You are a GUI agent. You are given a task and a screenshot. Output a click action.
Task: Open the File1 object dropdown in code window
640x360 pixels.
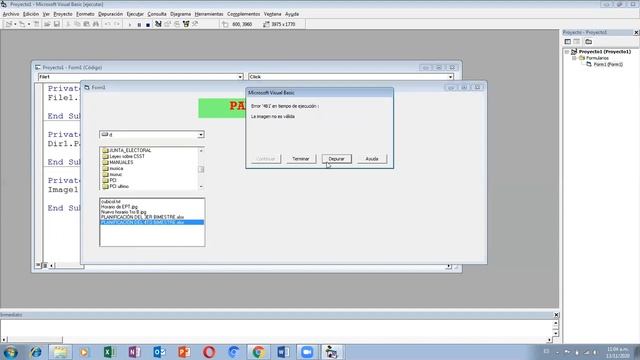(x=240, y=77)
